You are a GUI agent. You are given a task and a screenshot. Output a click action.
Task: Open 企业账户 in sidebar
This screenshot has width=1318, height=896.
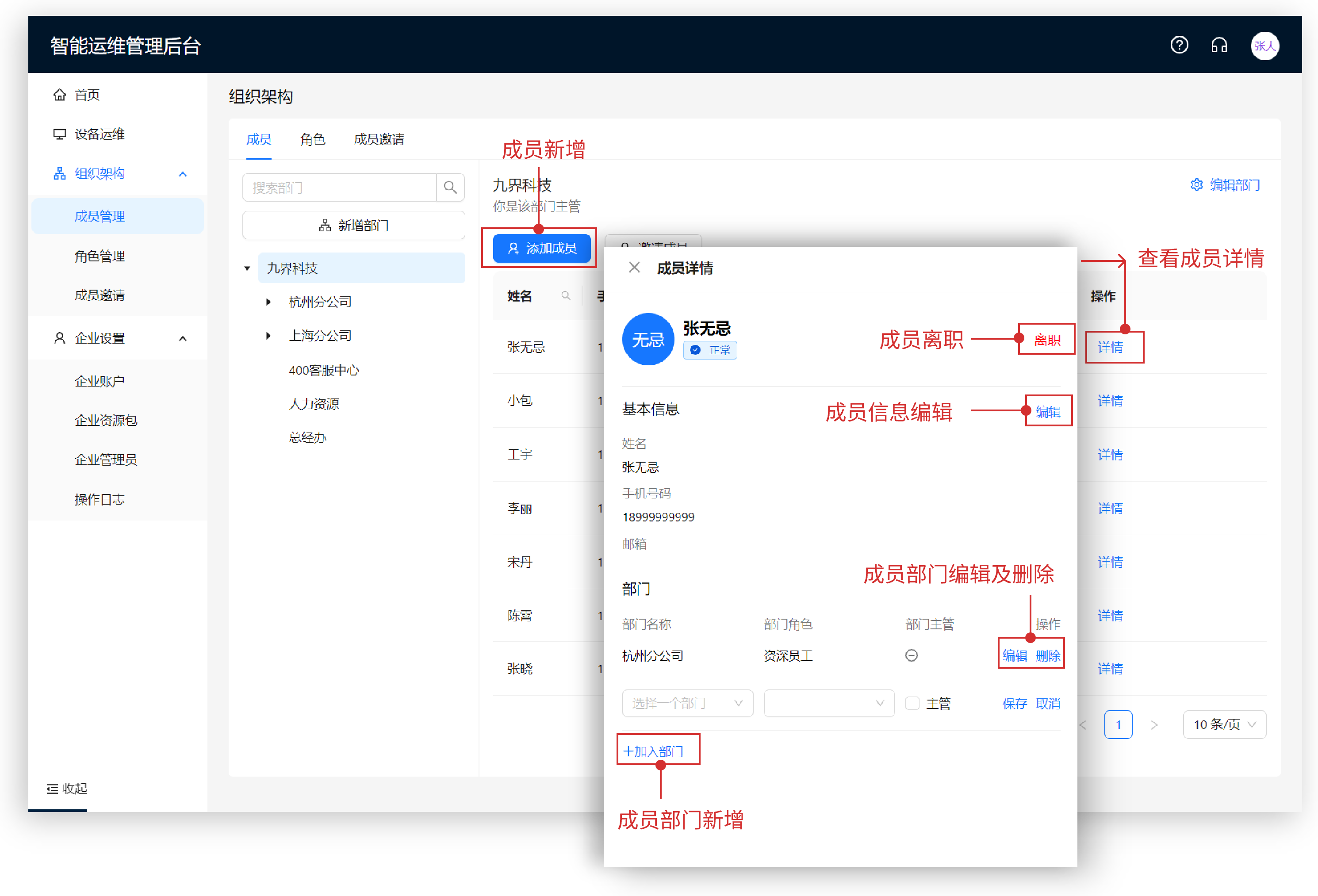118,381
